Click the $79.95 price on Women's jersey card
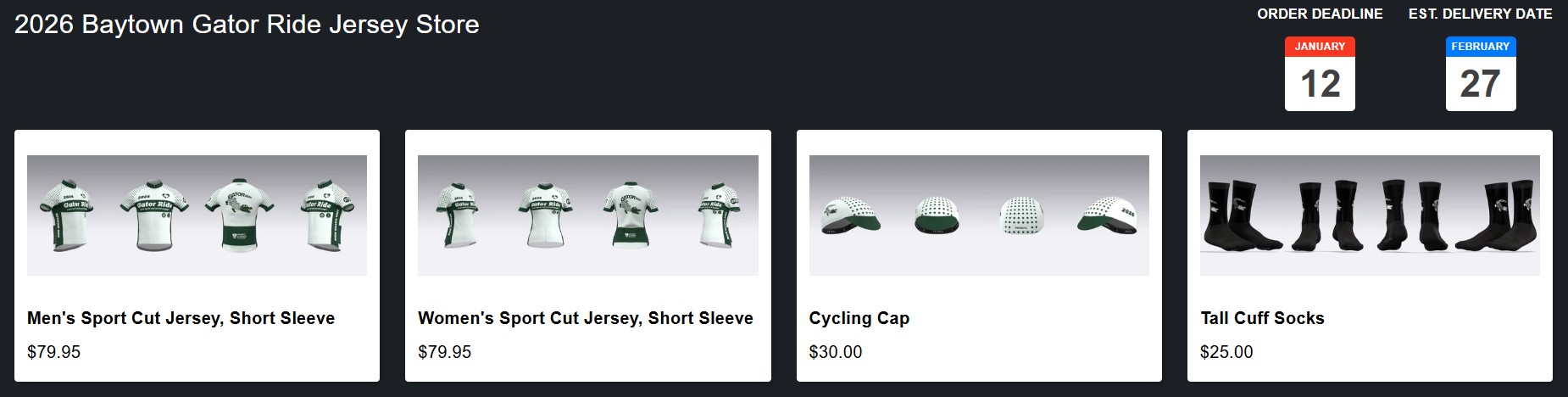 tap(445, 352)
